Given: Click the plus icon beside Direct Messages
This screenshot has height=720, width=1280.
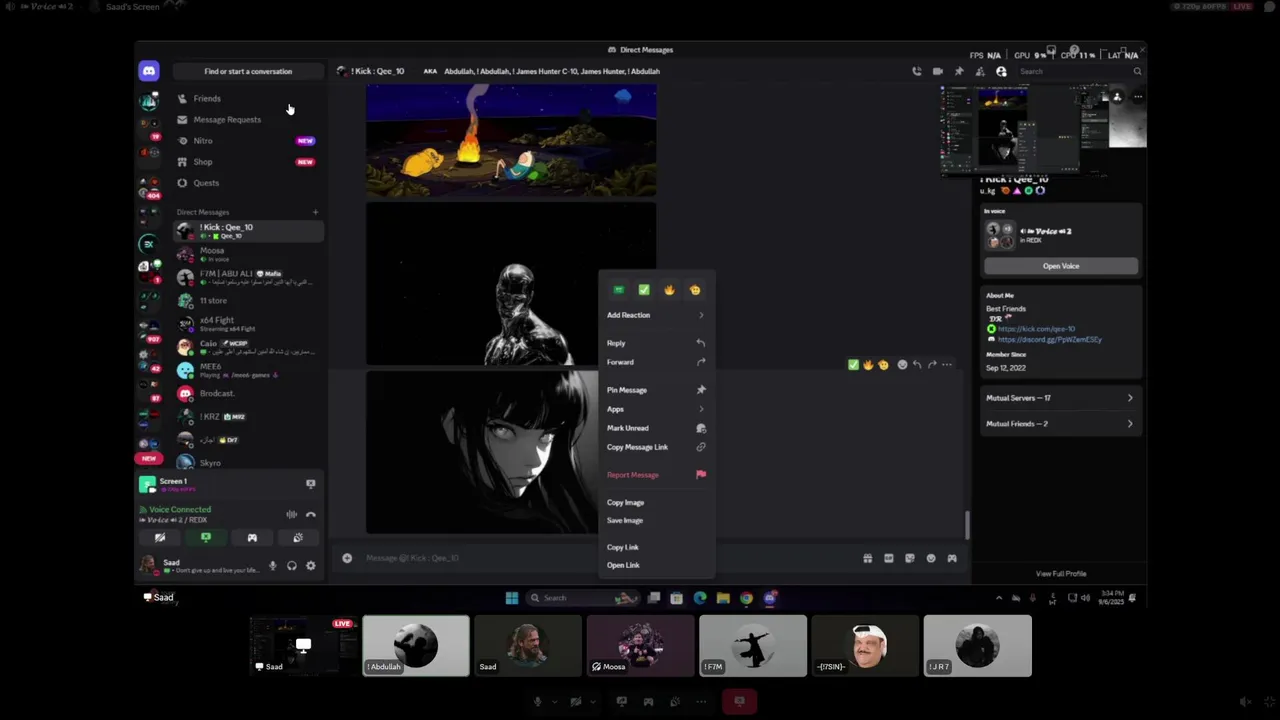Looking at the screenshot, I should tap(315, 212).
